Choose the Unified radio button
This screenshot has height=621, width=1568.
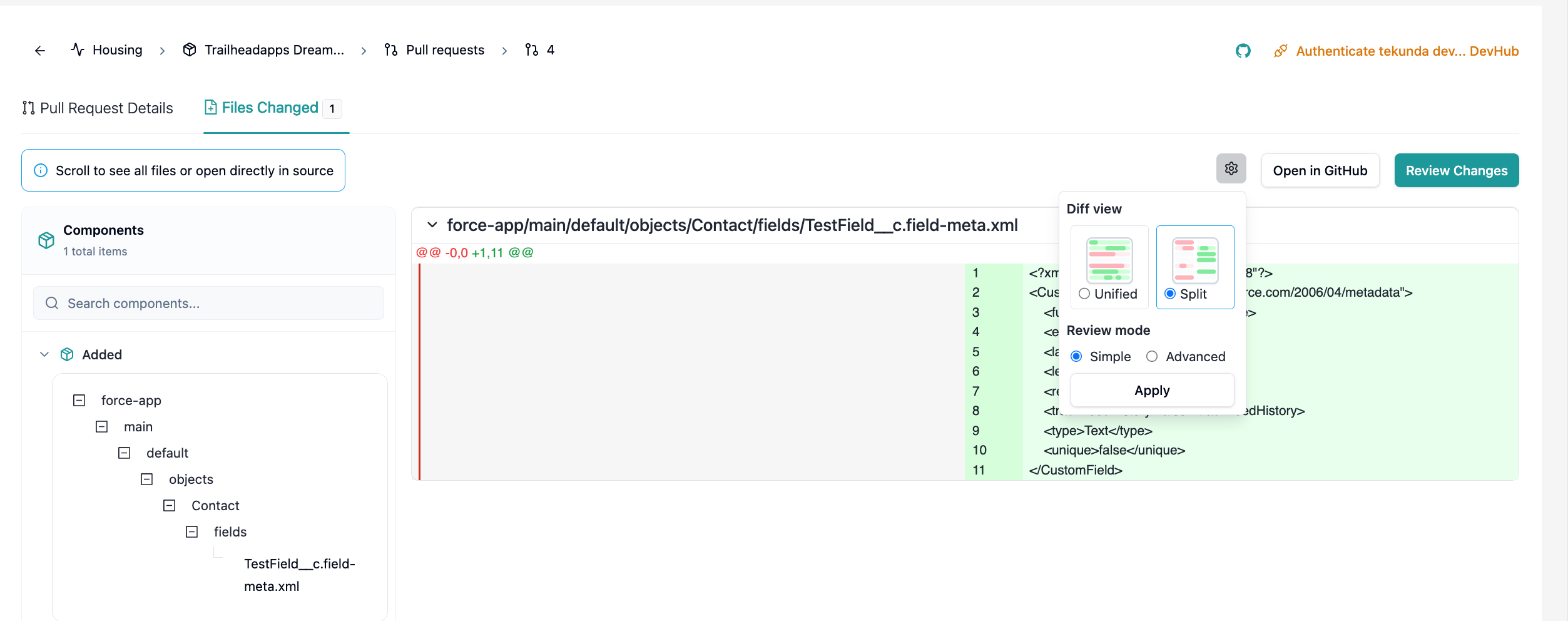pos(1084,294)
